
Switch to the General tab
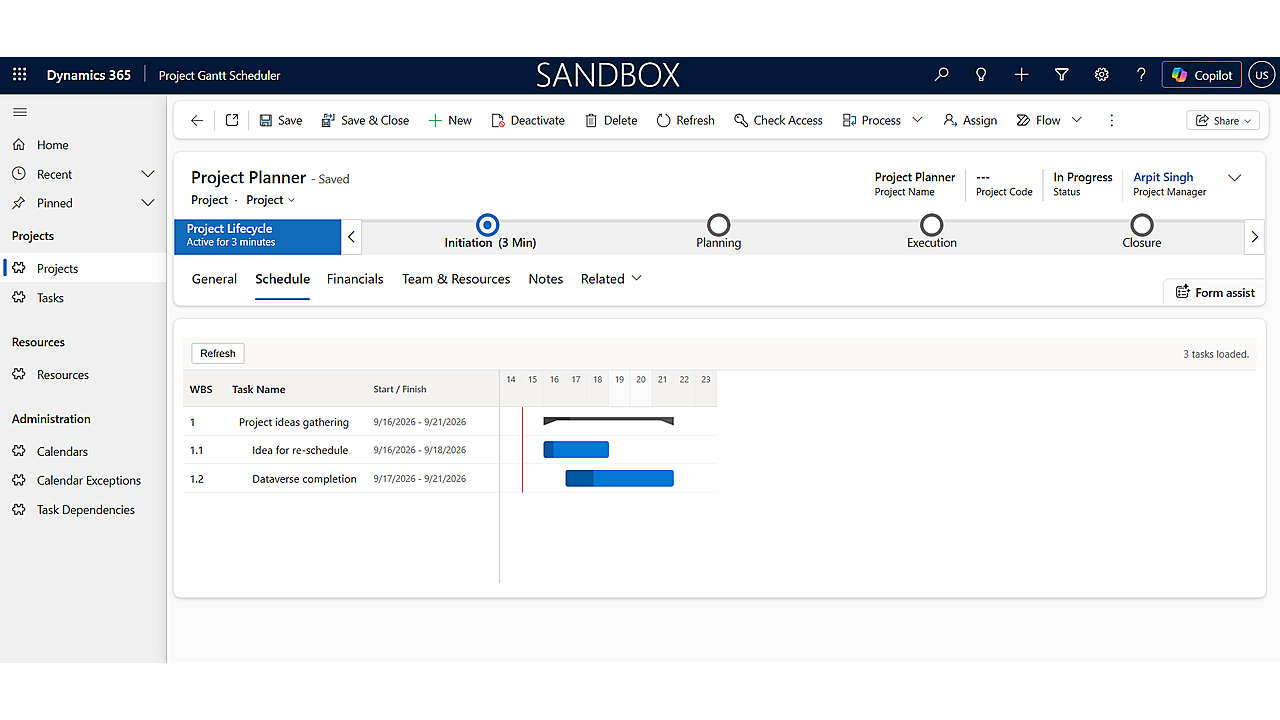coord(214,279)
